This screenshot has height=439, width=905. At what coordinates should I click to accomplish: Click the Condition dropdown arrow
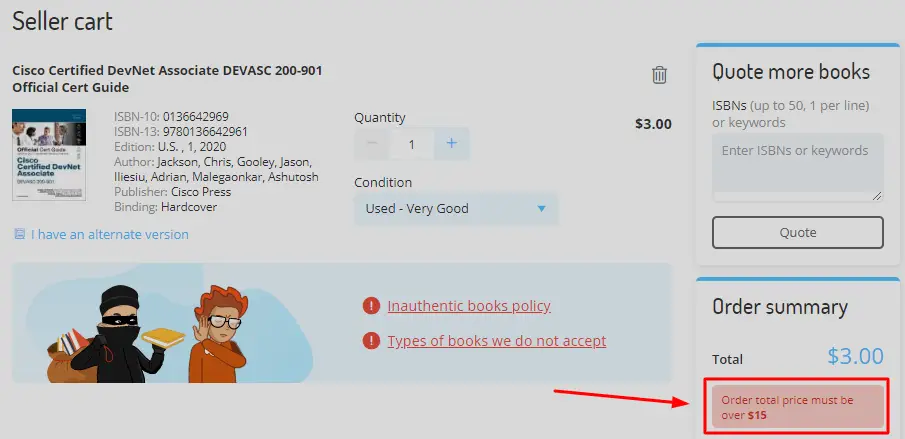(x=541, y=209)
